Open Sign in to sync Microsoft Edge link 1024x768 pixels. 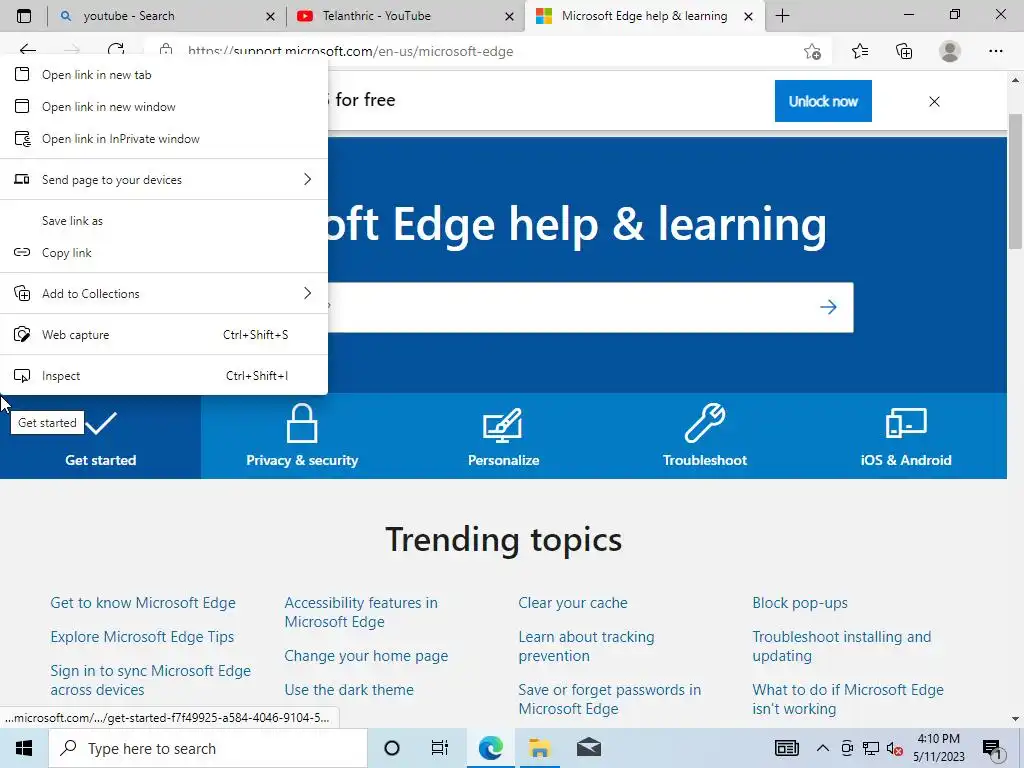[x=151, y=680]
